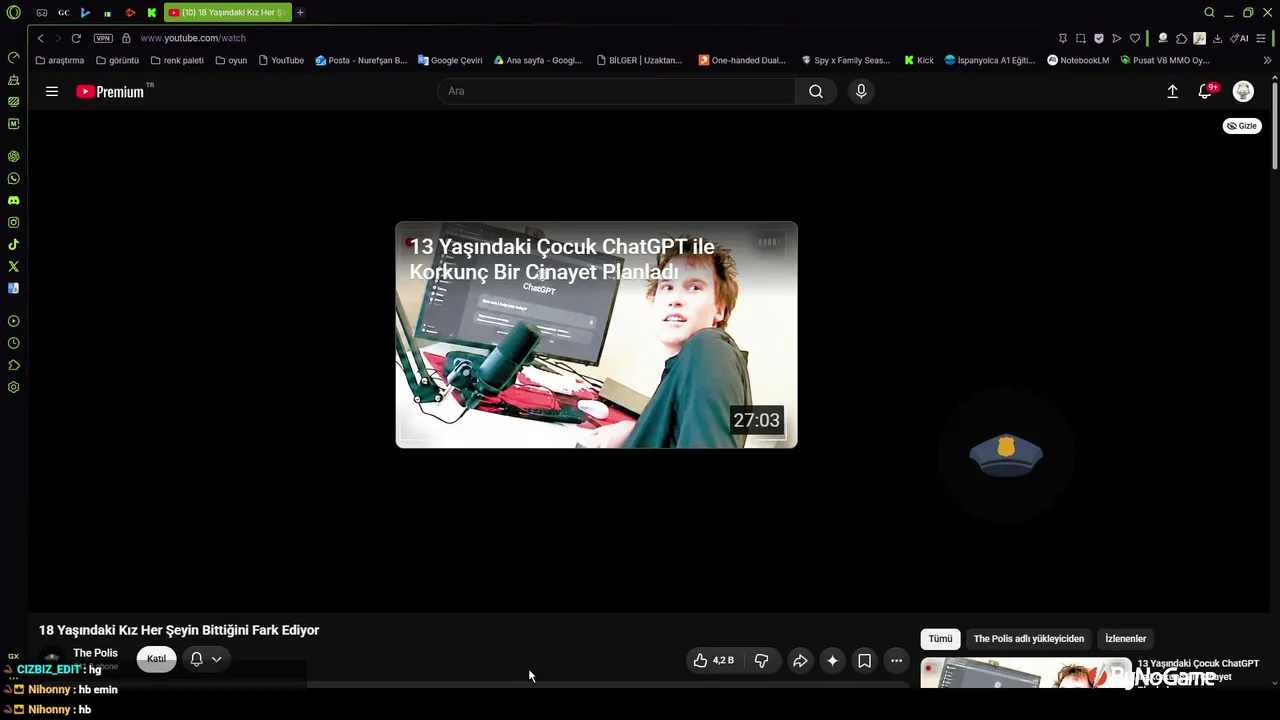Open a new browser tab
1280x720 pixels.
coord(300,12)
